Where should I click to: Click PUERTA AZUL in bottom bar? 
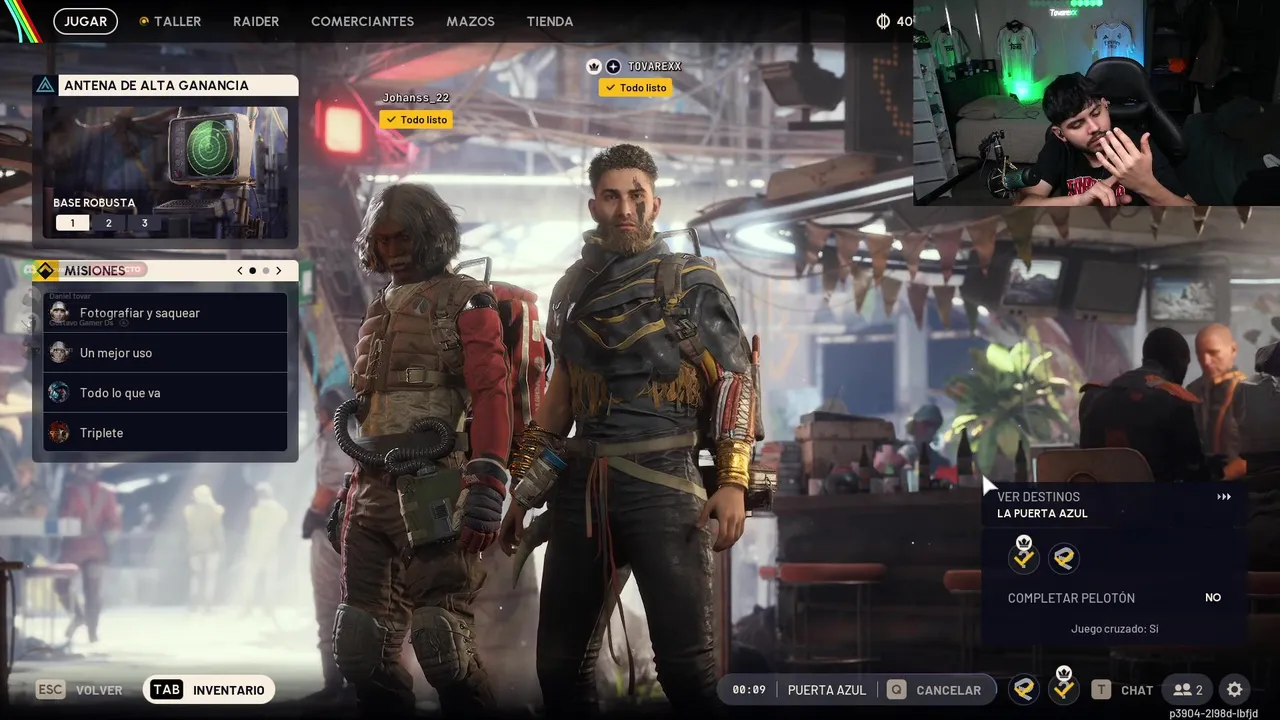click(827, 690)
